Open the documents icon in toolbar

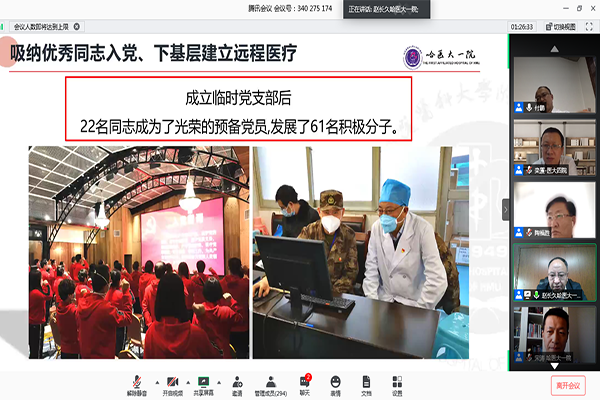tap(366, 384)
